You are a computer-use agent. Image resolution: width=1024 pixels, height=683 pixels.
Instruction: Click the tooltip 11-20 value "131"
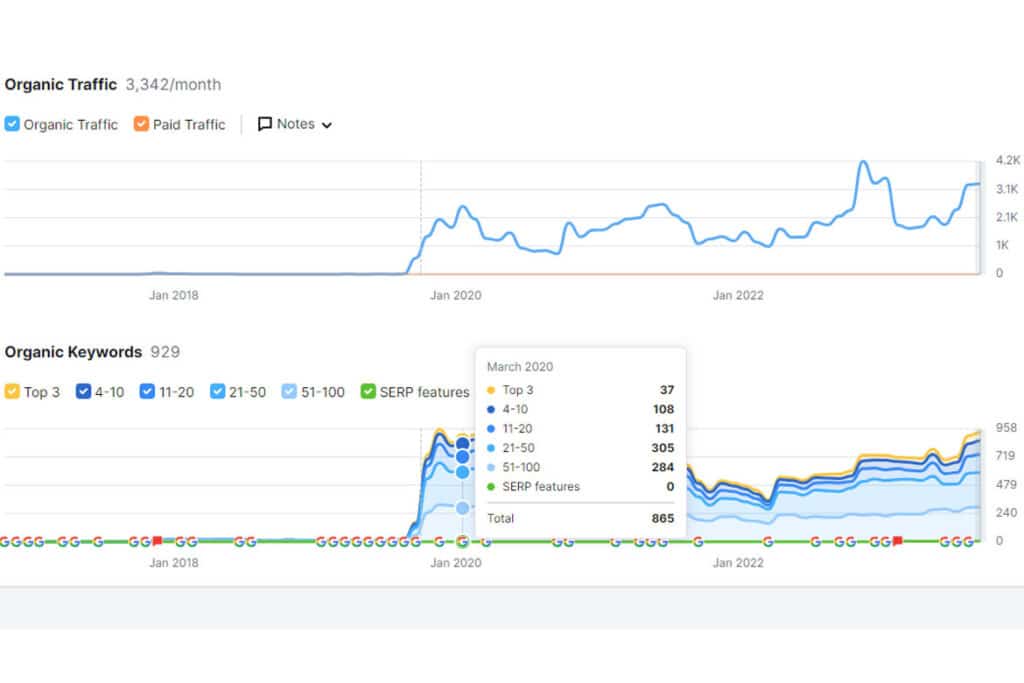pos(665,428)
